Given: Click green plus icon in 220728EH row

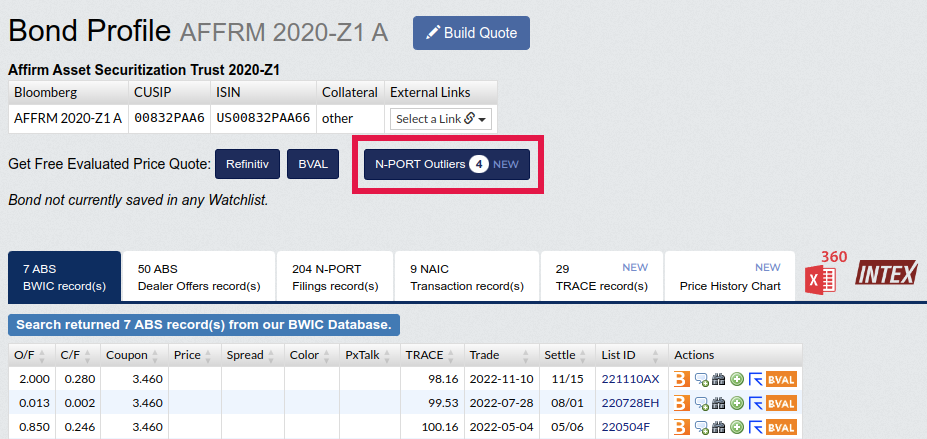Looking at the screenshot, I should [x=737, y=403].
